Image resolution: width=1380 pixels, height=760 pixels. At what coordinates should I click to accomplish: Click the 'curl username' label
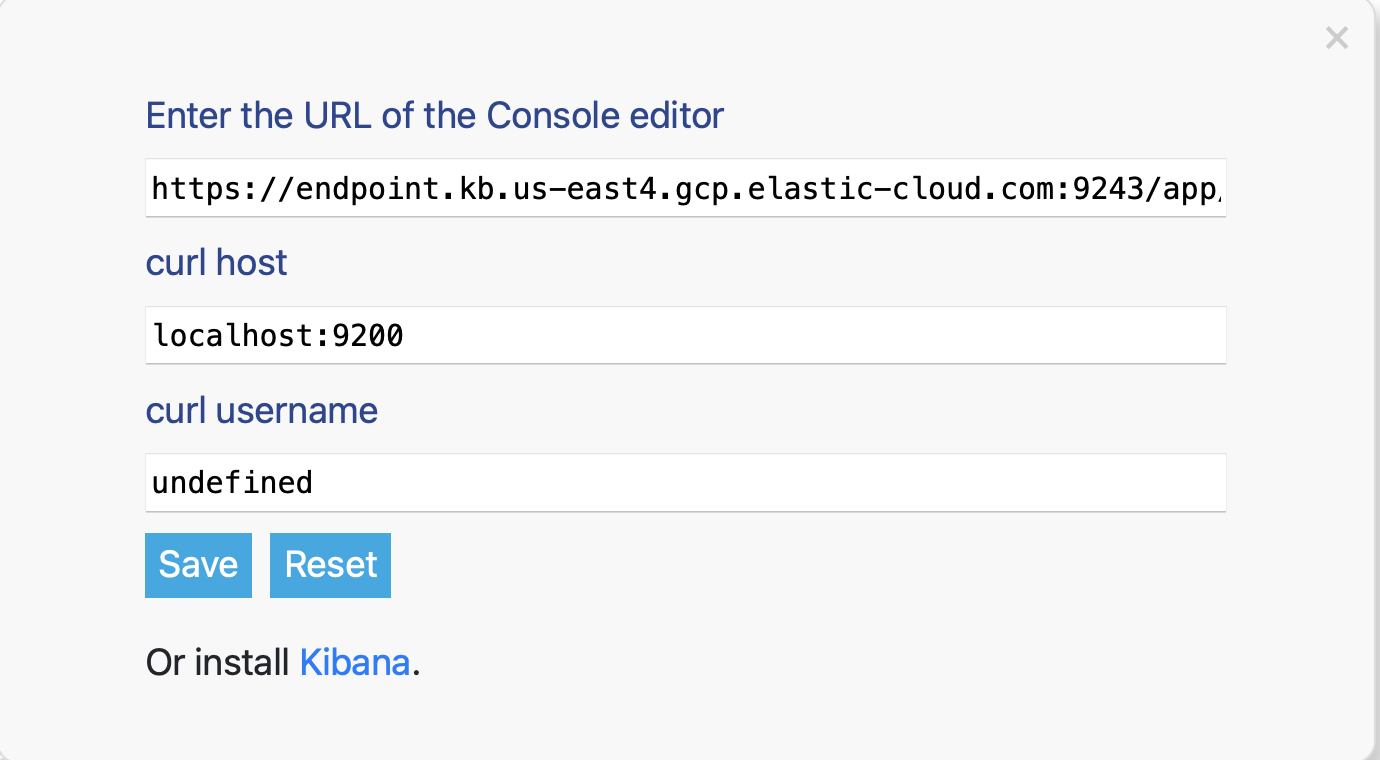(262, 410)
